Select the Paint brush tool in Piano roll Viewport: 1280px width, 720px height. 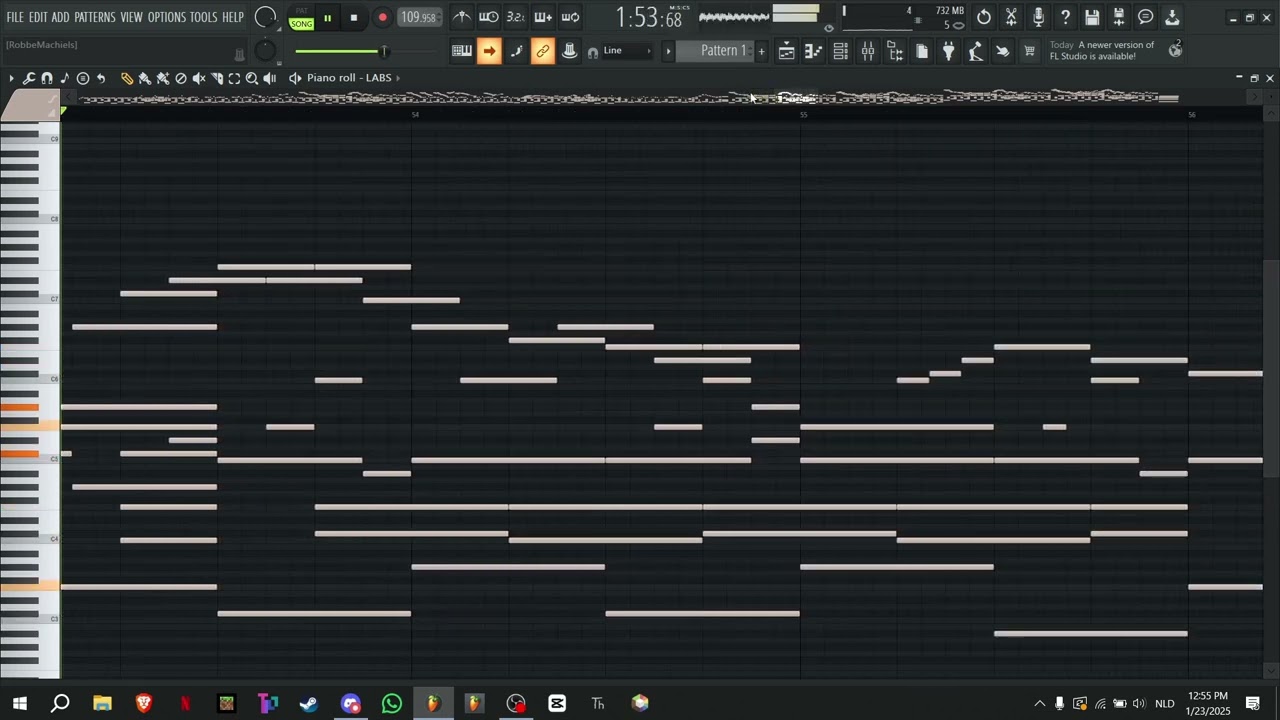coord(145,78)
